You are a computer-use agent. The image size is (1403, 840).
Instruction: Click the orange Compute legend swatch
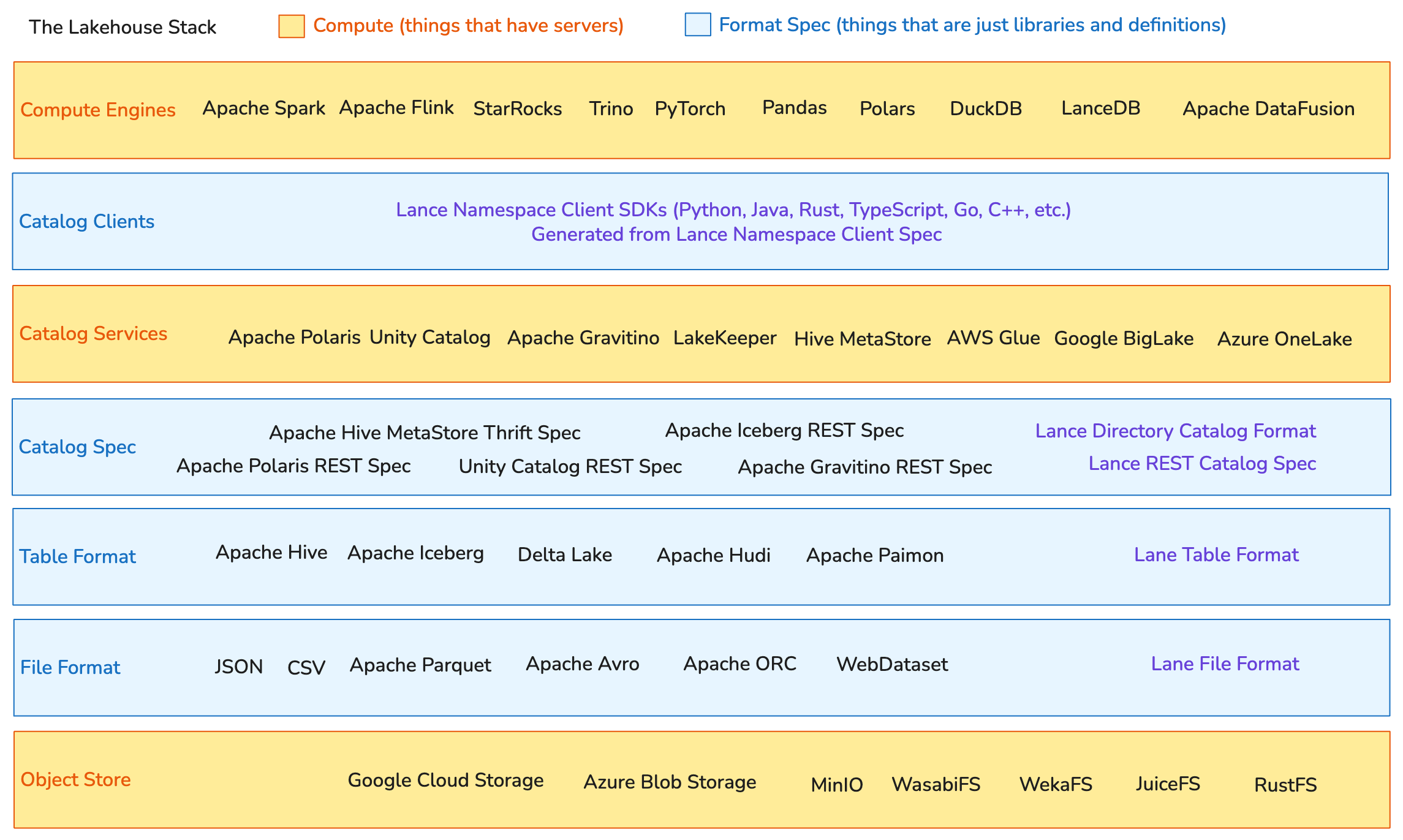292,26
